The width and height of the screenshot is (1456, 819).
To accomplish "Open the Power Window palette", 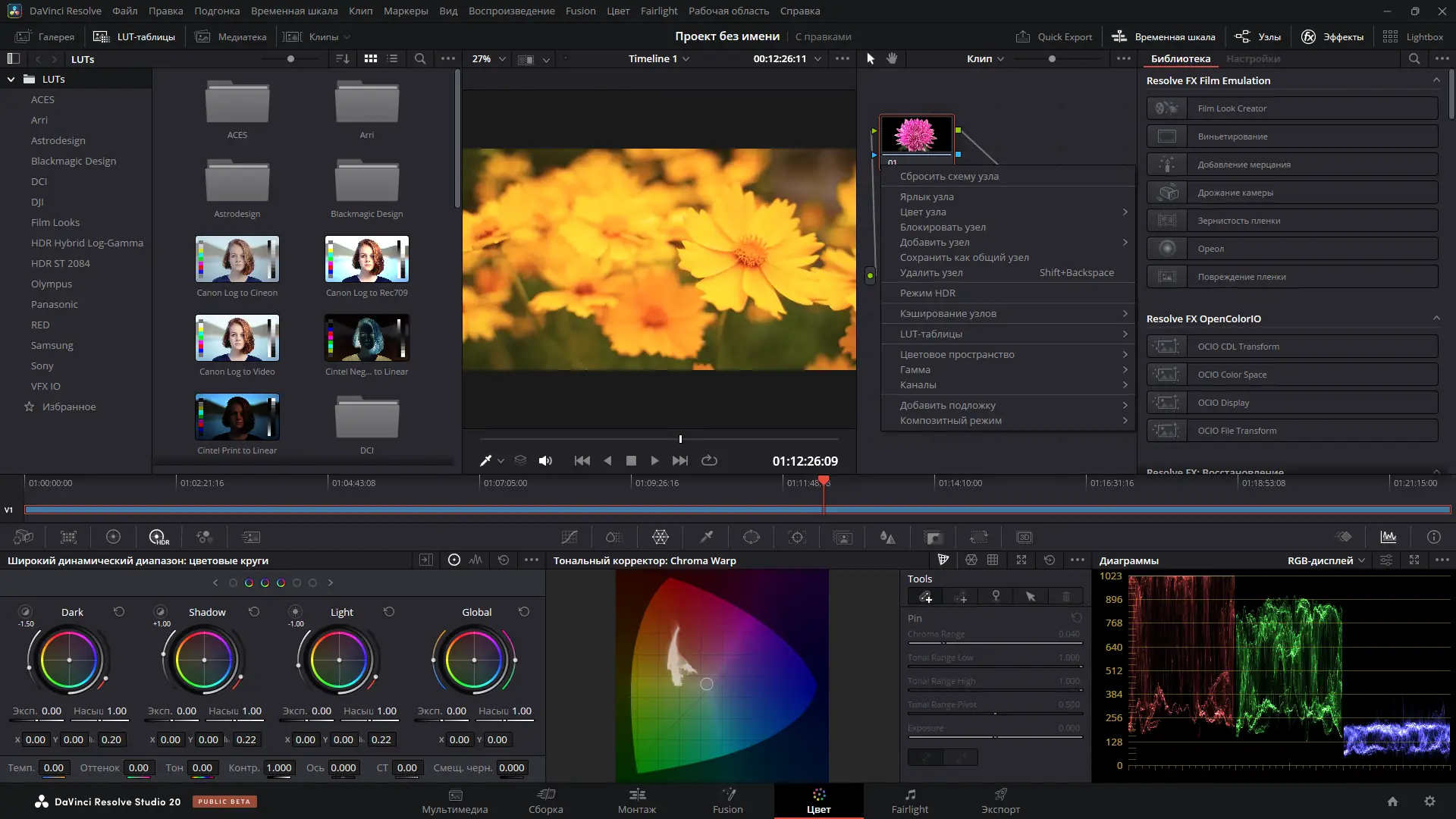I will pos(752,537).
